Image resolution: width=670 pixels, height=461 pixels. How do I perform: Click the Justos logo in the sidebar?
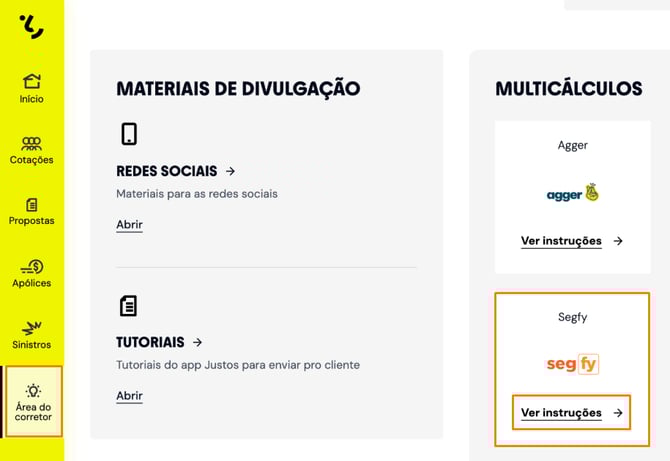pyautogui.click(x=32, y=26)
